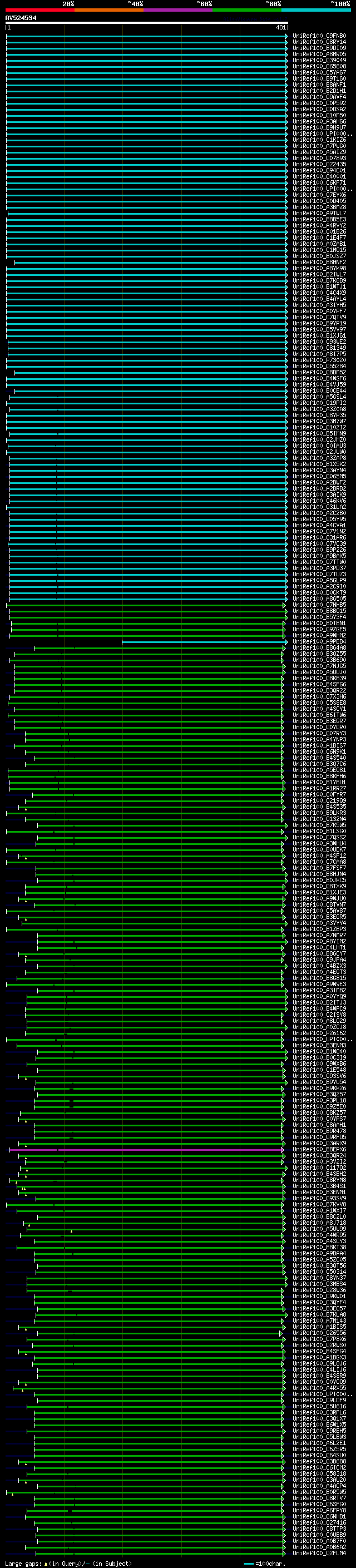Click label UniRef100_P26162
The height and width of the screenshot is (1568, 356).
click(x=319, y=1033)
